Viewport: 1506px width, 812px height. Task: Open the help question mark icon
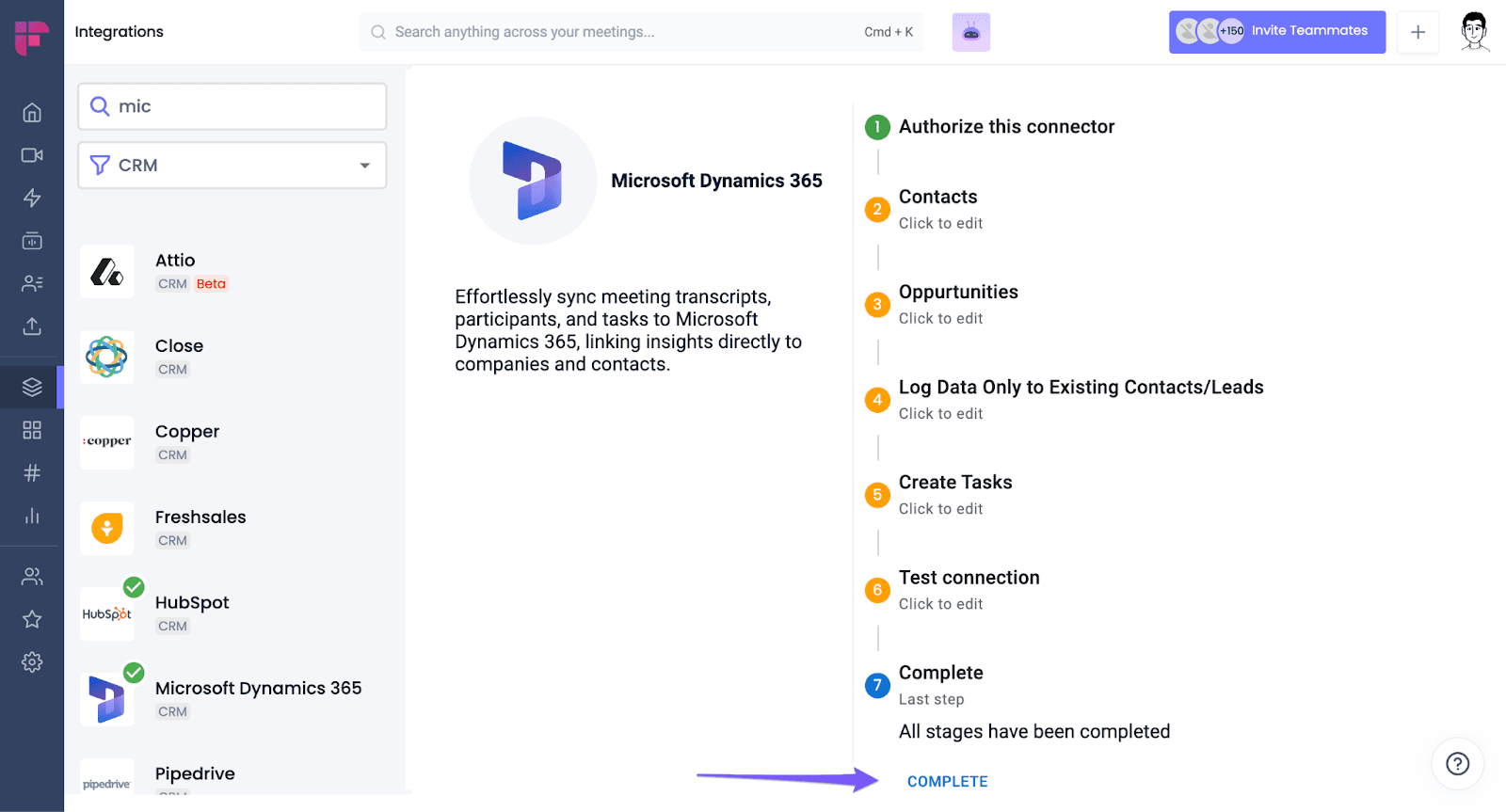point(1458,763)
